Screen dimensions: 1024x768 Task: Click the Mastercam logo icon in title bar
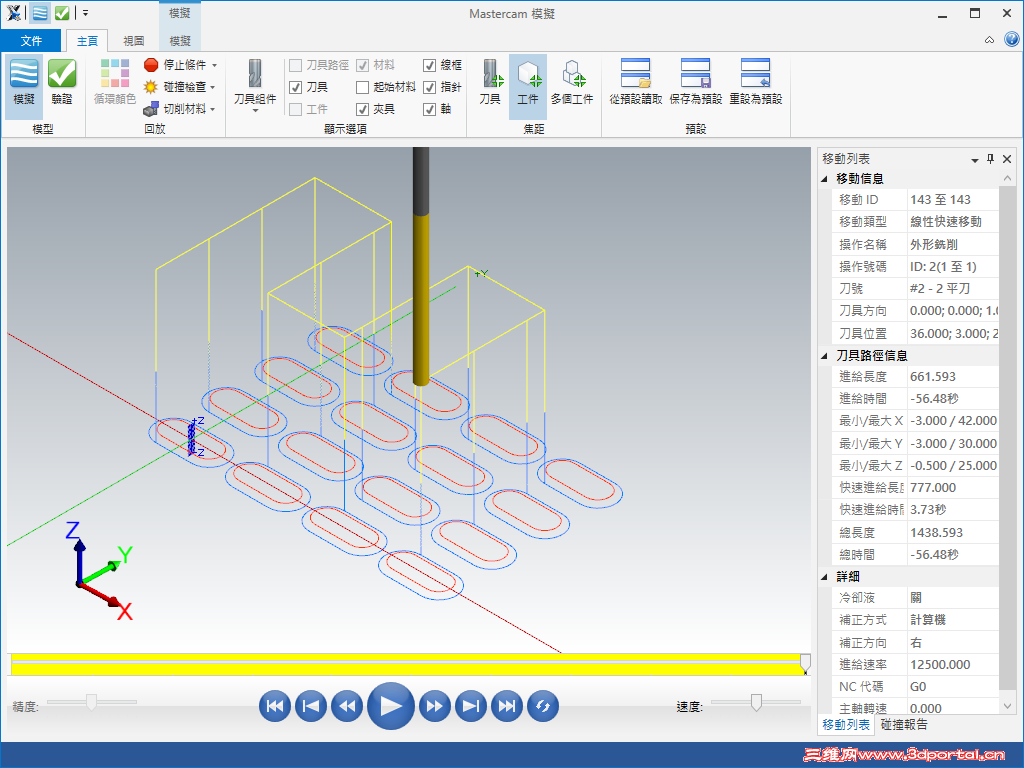point(13,13)
